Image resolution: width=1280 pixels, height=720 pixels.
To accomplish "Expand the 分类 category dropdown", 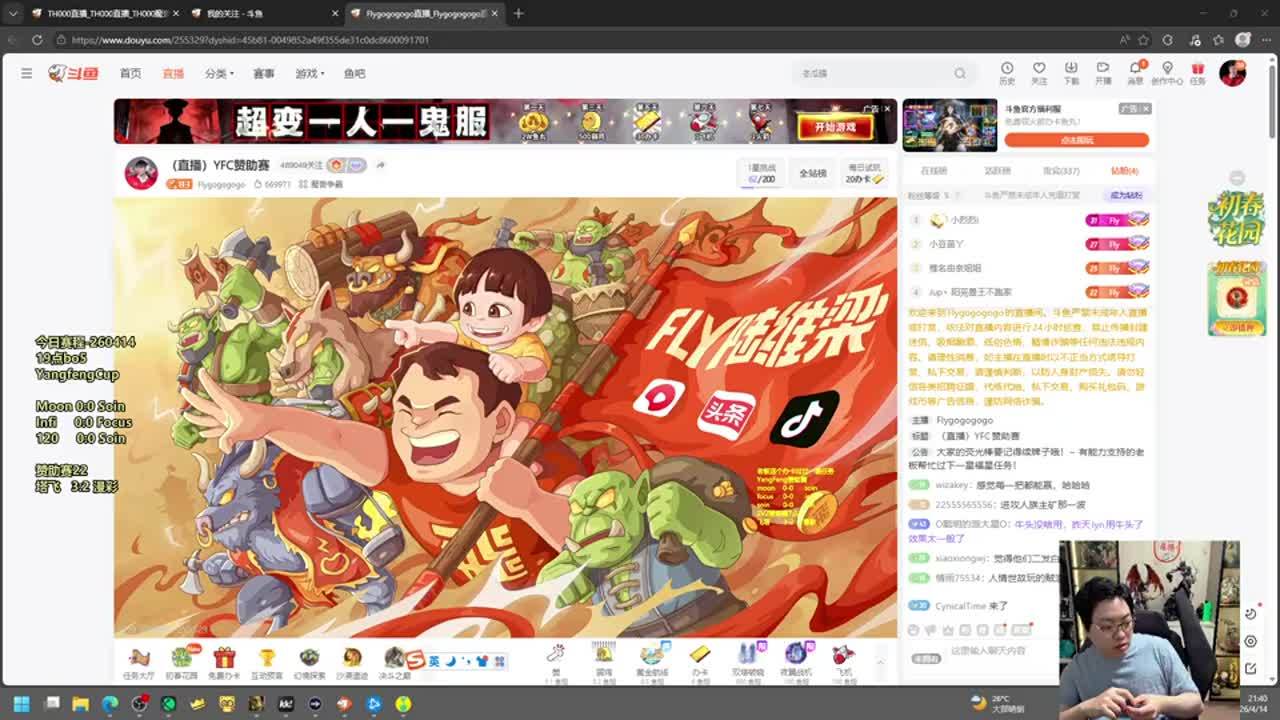I will (x=218, y=73).
